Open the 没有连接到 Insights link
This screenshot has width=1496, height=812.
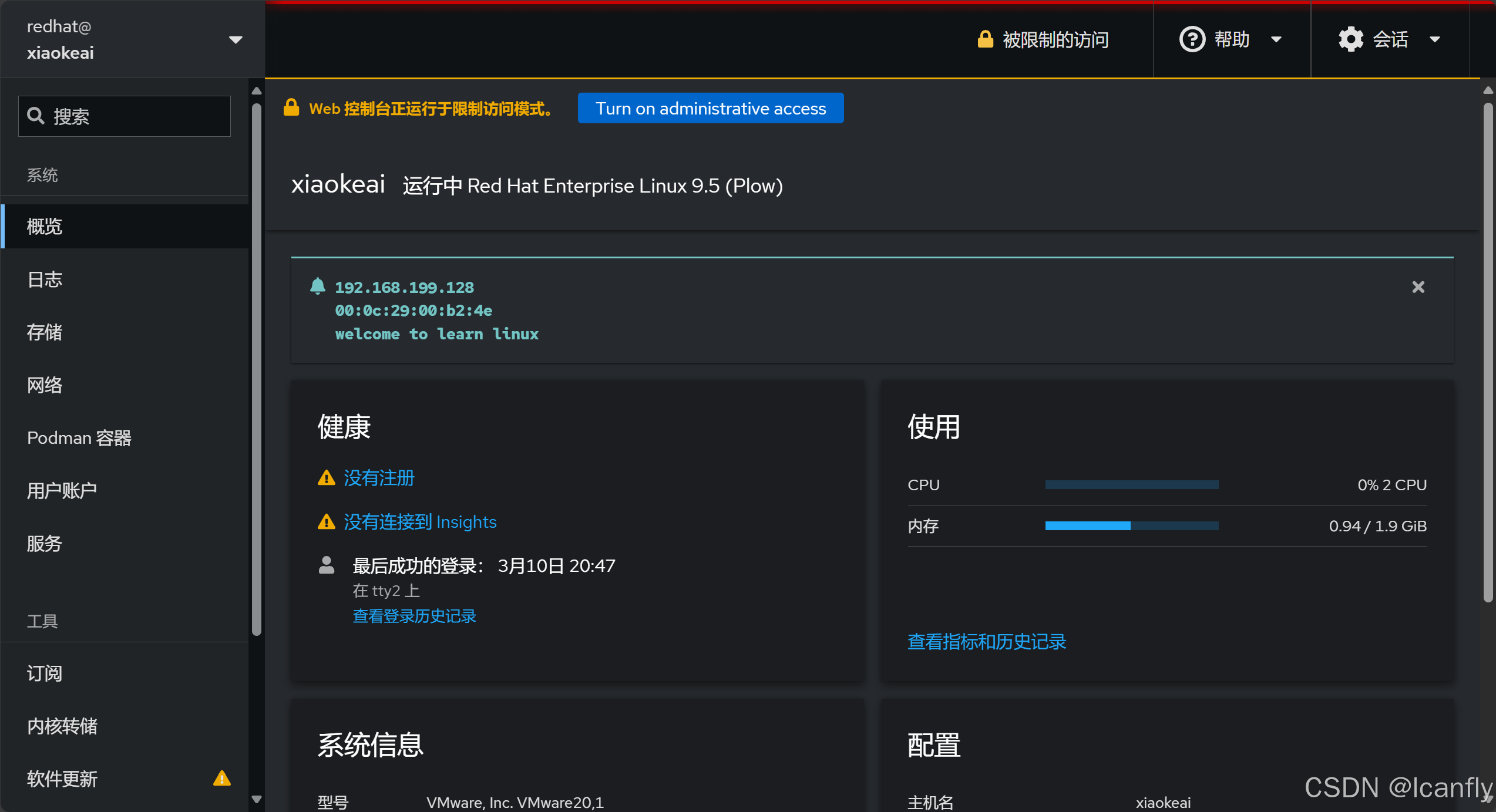click(420, 521)
